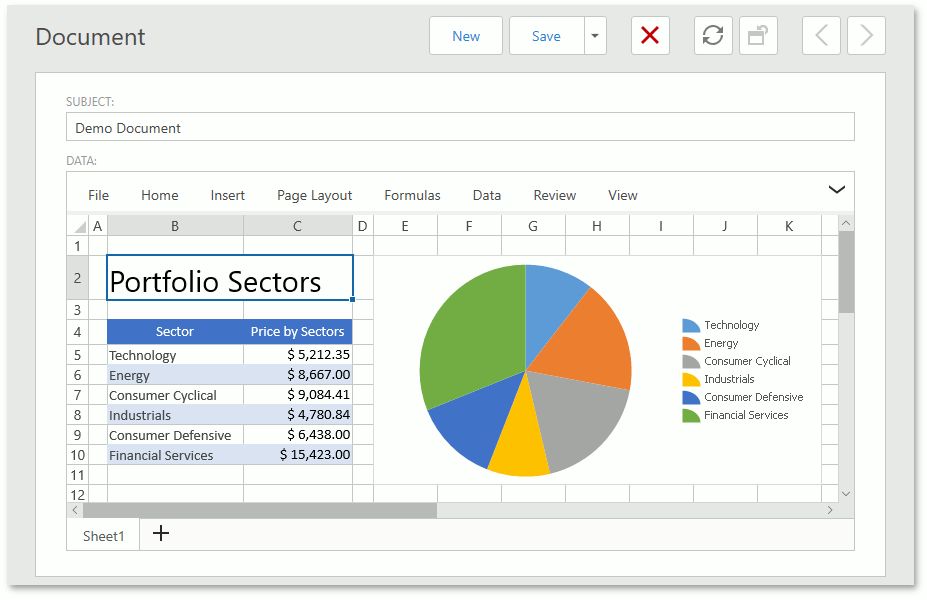Open the File menu
Screen dimensions: 927x600
(97, 195)
